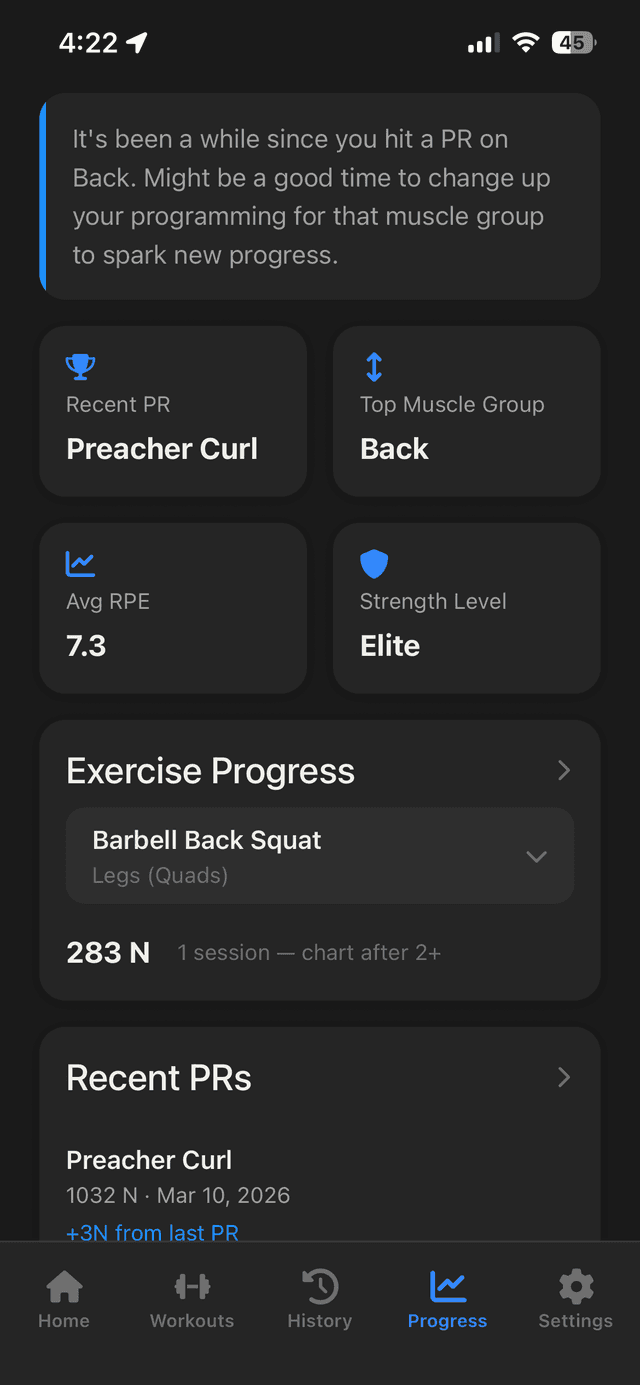Screen dimensions: 640x1385
Task: Click the line chart icon above Avg RPE
Action: [80, 563]
